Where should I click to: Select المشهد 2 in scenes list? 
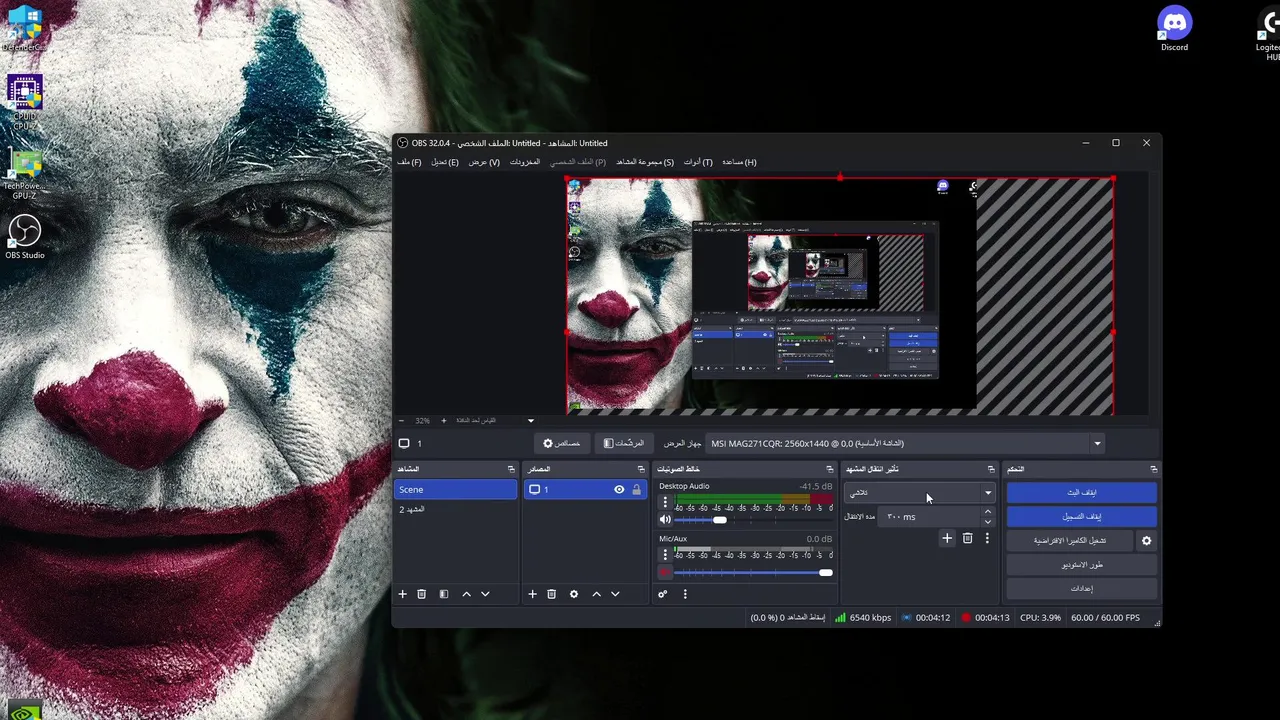click(455, 510)
